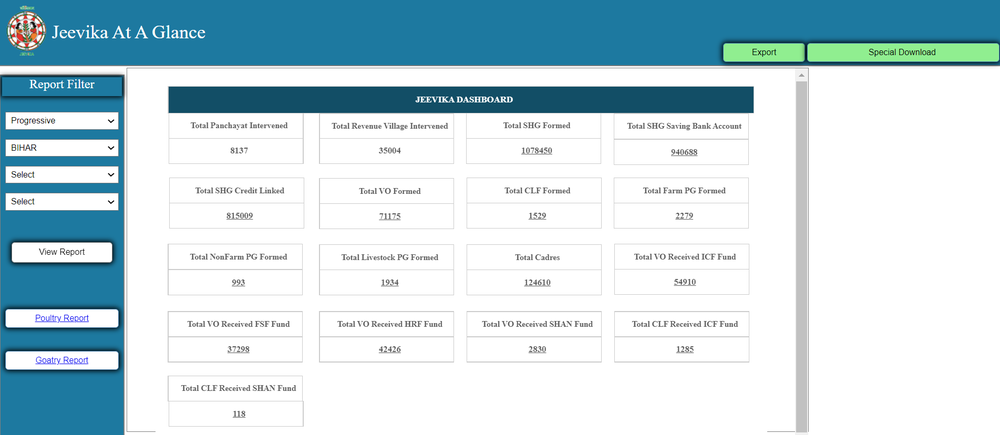
Task: Click the Total VO Received SHAN Fund label
Action: 537,324
